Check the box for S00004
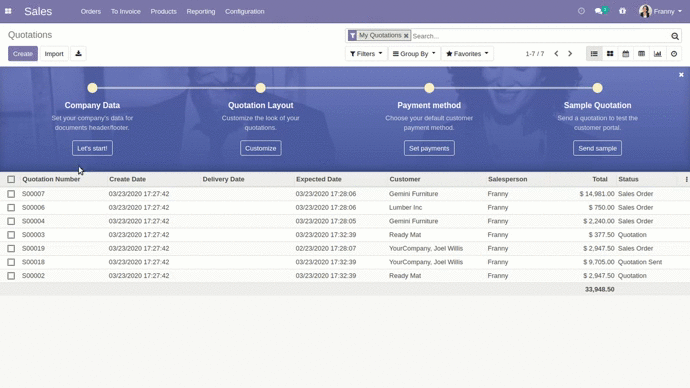 pyautogui.click(x=11, y=221)
